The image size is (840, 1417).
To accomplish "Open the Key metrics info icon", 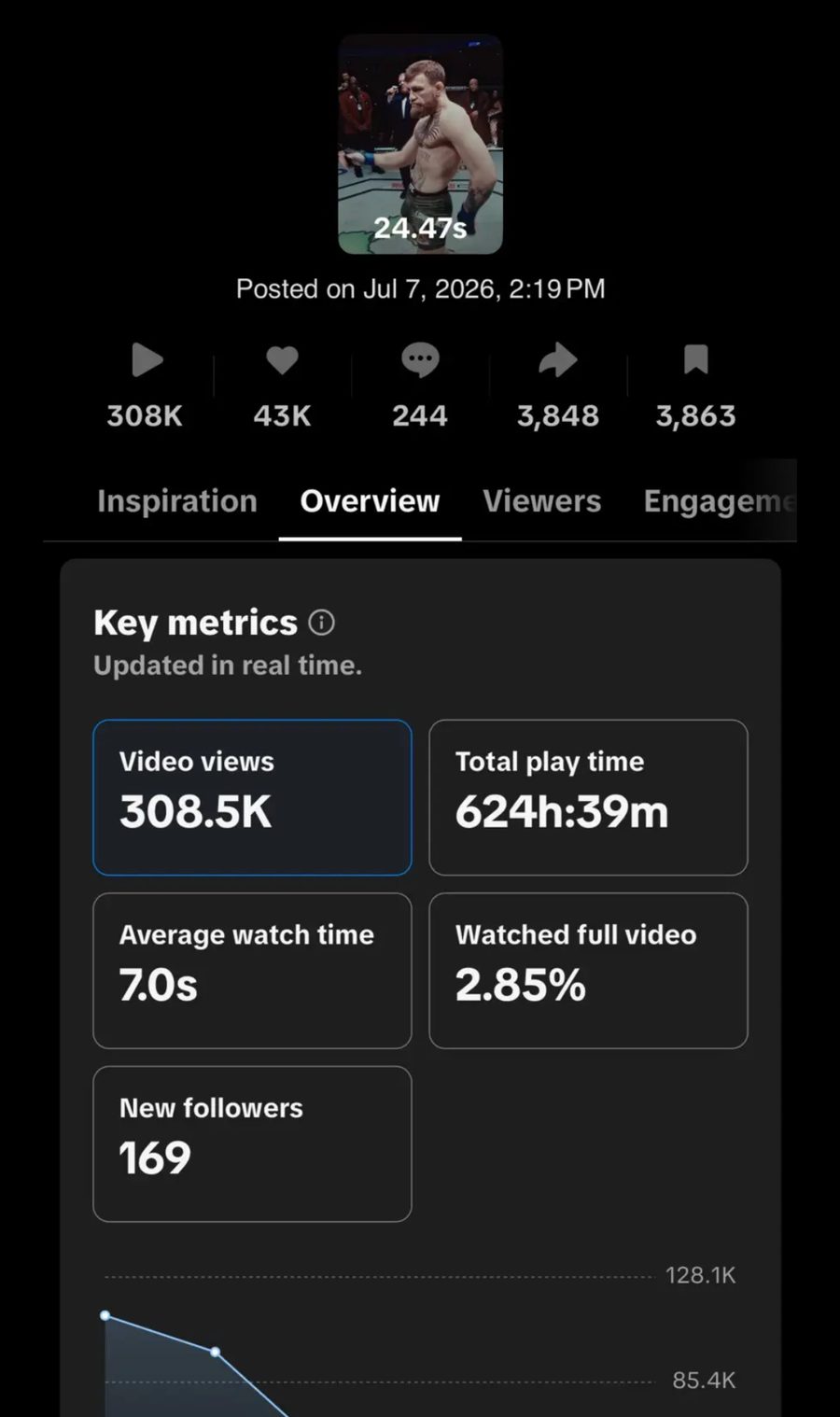I will (x=321, y=623).
